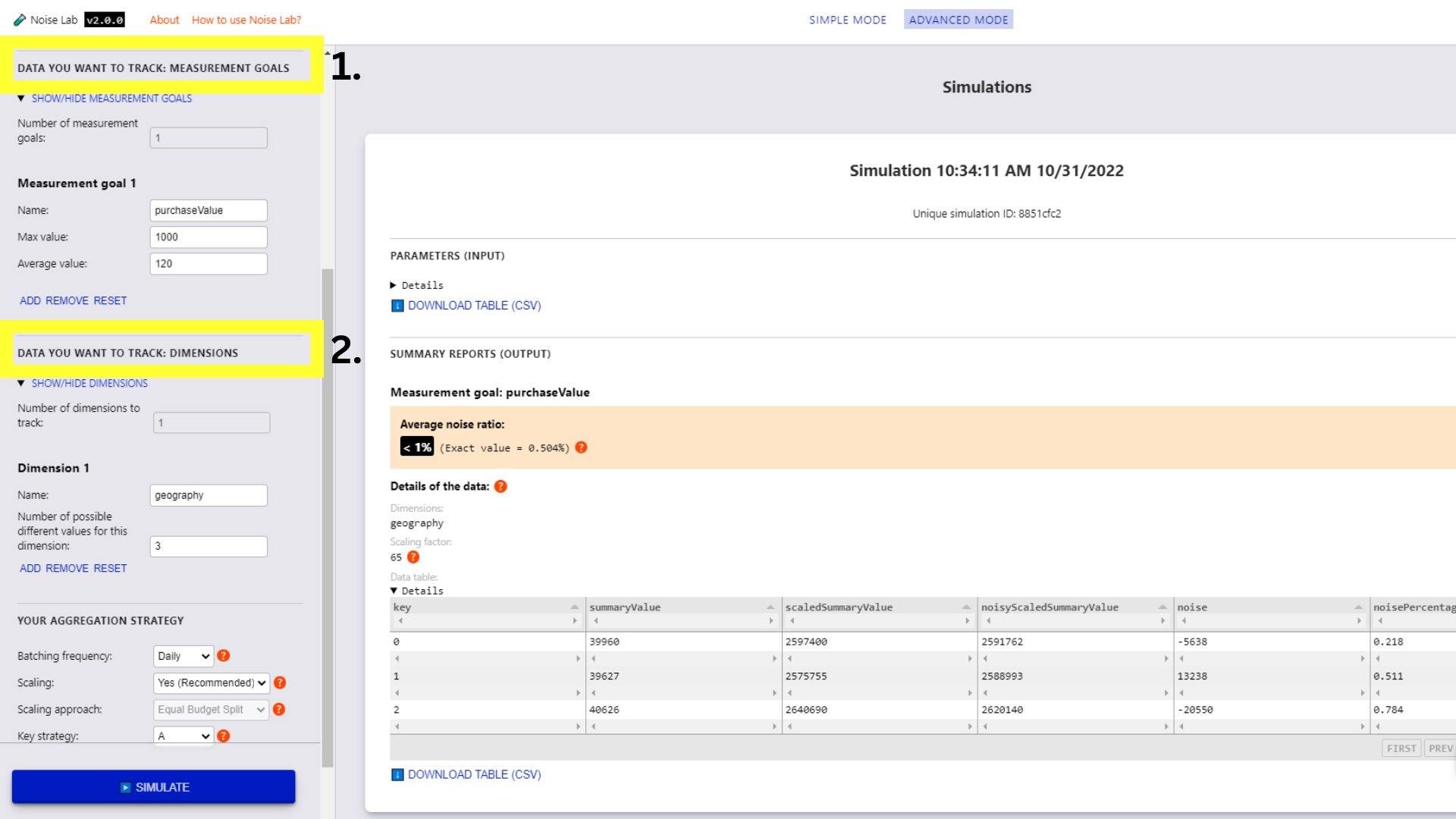This screenshot has height=819, width=1456.
Task: Click the CSV download icon for data table
Action: (398, 775)
